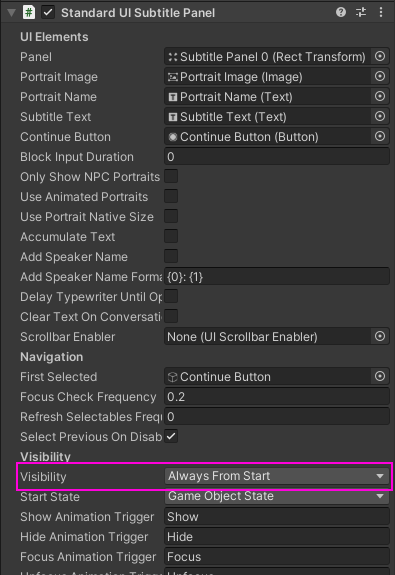Click the Show Animation Trigger text field
The height and width of the screenshot is (575, 395).
pyautogui.click(x=277, y=516)
